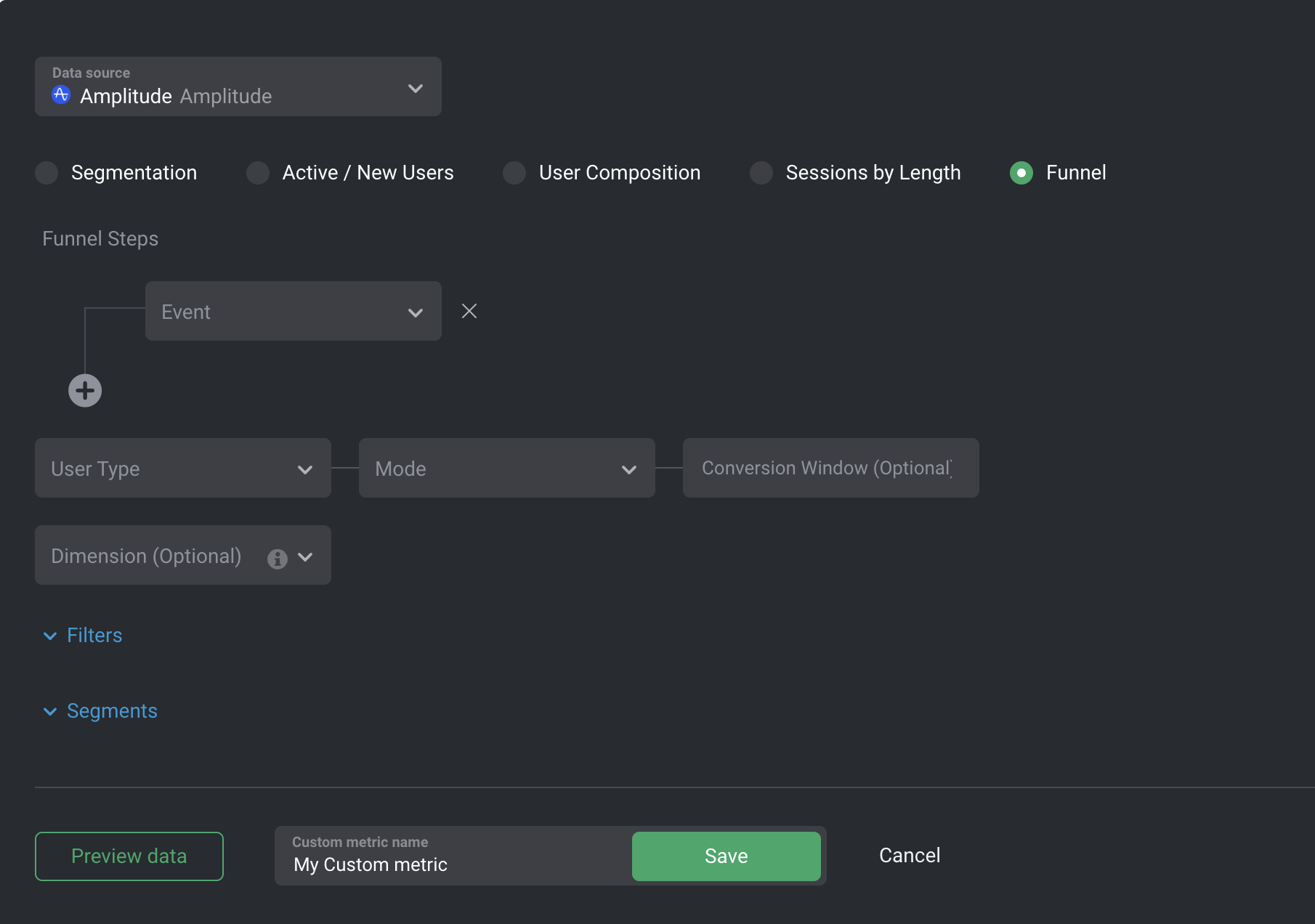Image resolution: width=1315 pixels, height=924 pixels.
Task: Click the Filters section chevron
Action: pos(49,636)
